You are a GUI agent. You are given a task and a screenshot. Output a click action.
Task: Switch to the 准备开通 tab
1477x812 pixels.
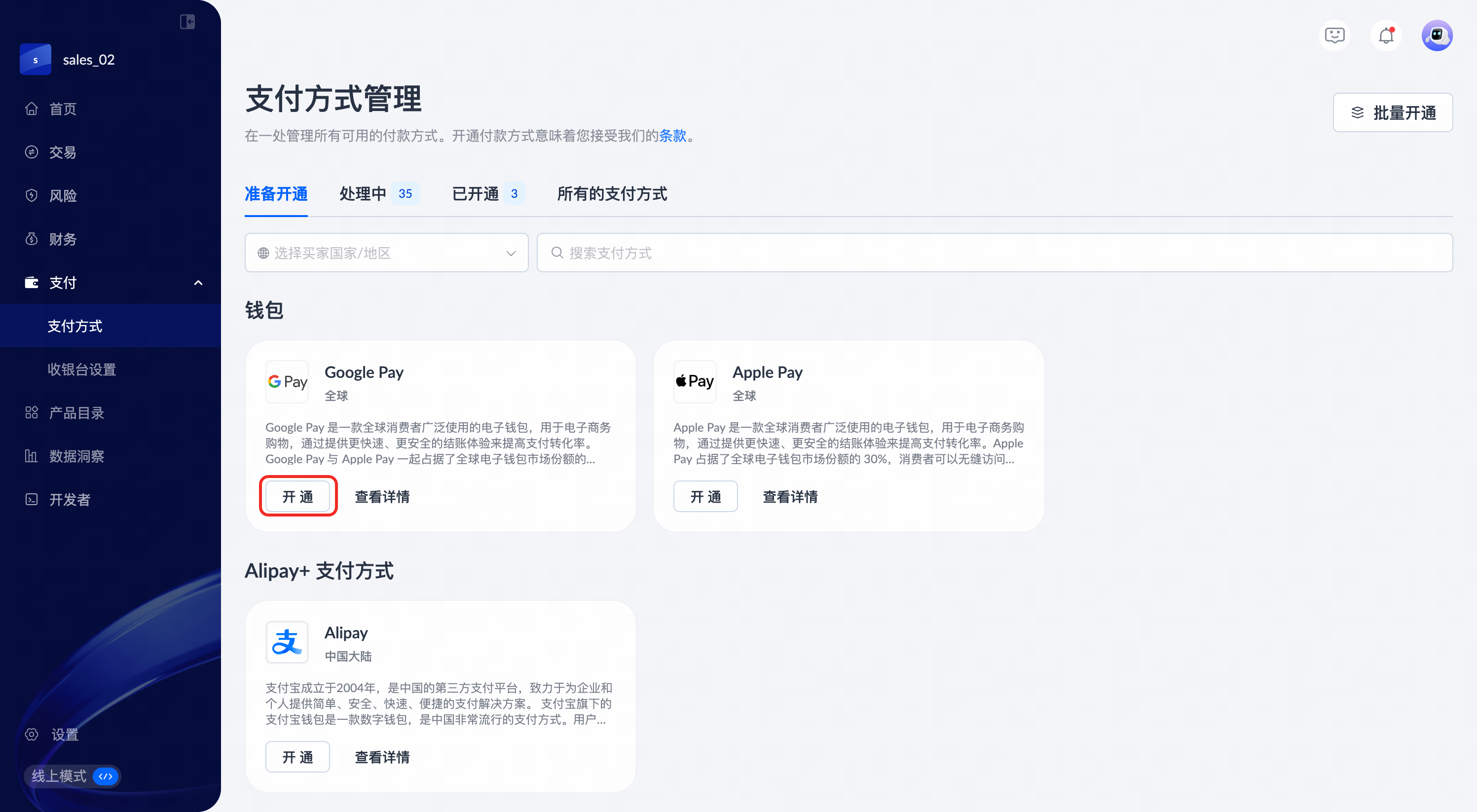point(276,194)
